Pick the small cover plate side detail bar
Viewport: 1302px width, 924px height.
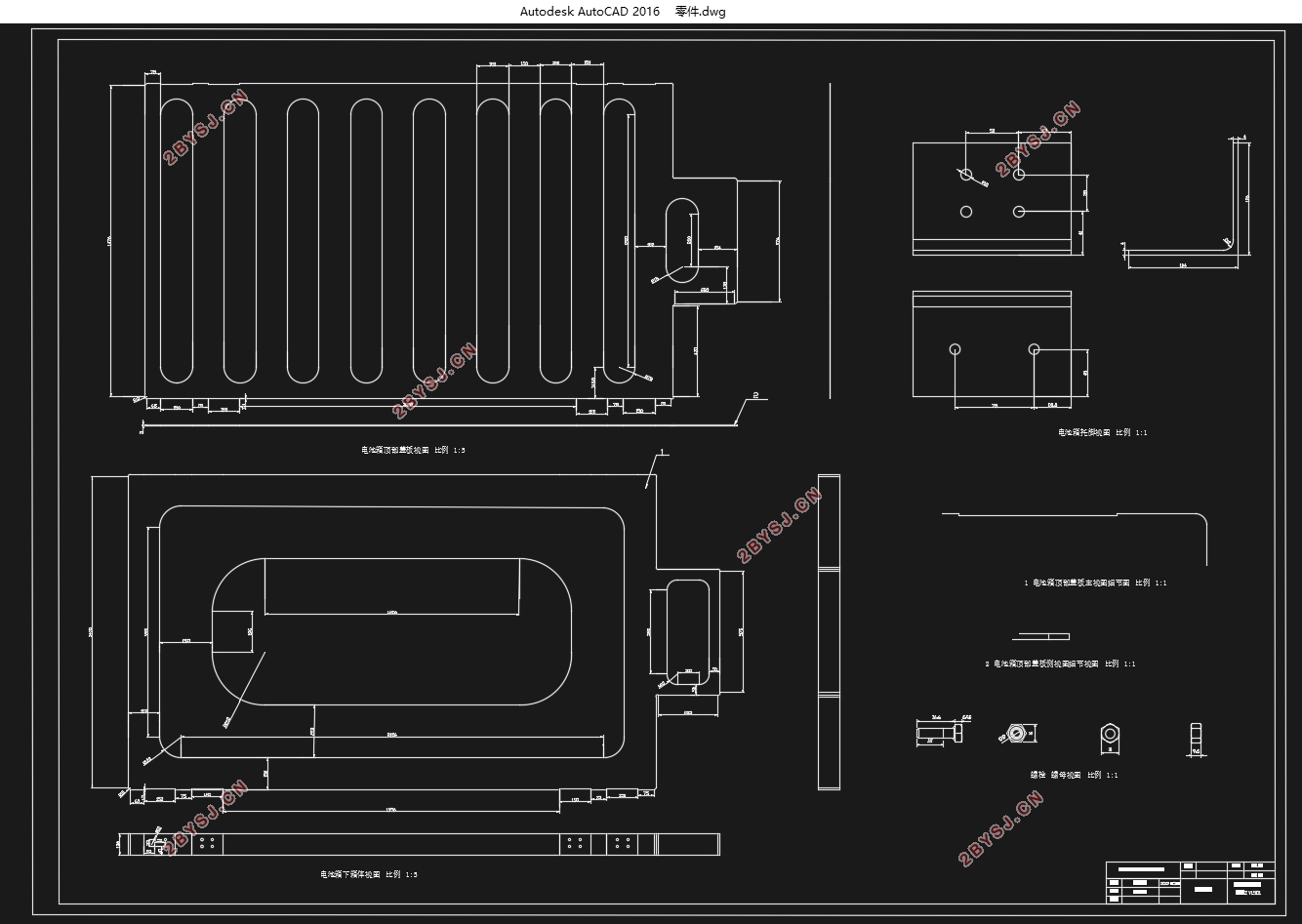tap(1040, 637)
